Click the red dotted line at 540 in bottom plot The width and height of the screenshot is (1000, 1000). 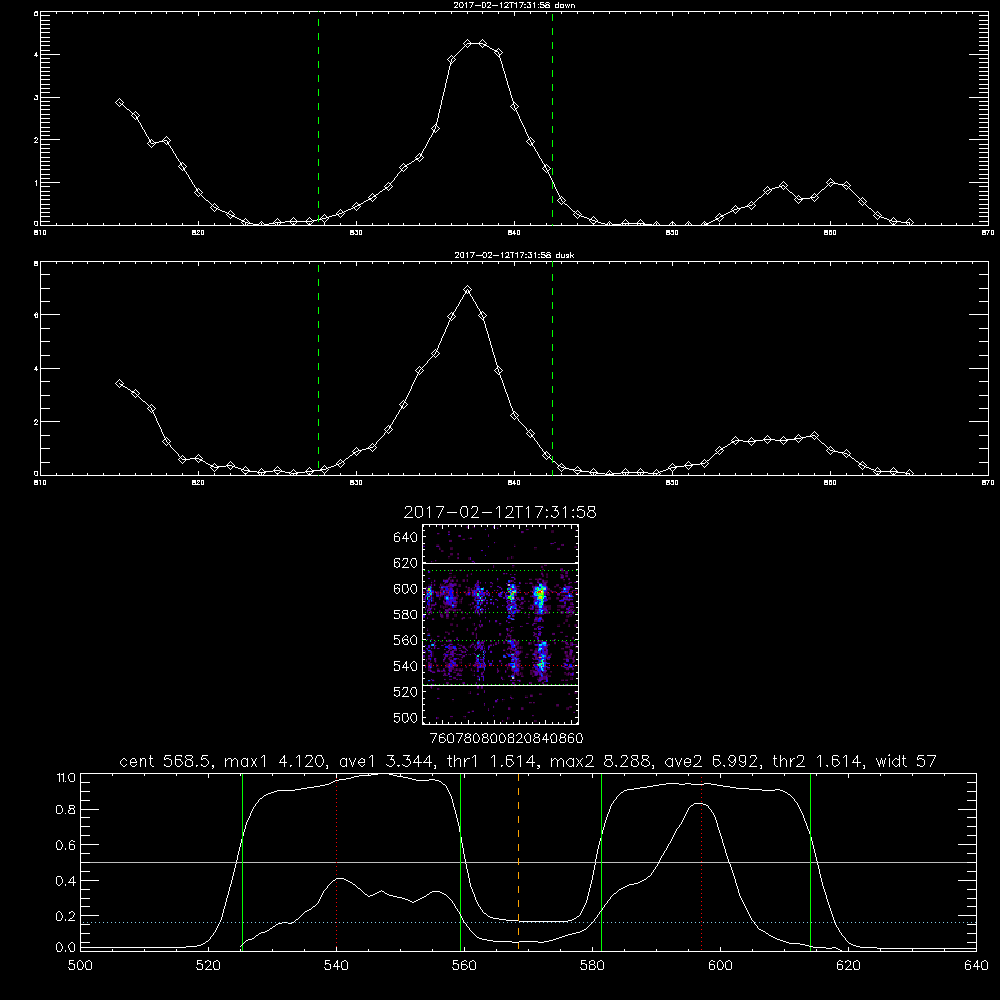point(336,861)
